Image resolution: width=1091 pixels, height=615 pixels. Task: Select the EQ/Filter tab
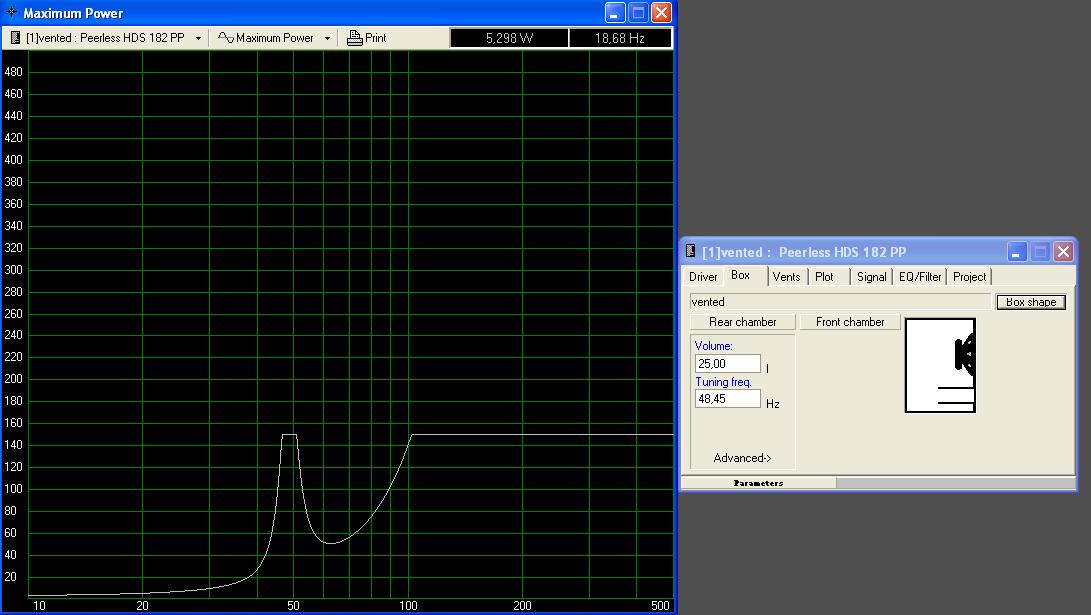click(920, 277)
